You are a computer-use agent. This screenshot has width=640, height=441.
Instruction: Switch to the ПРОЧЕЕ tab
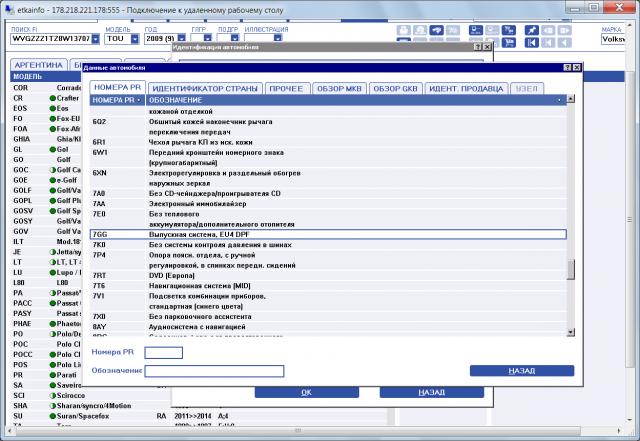(x=286, y=89)
